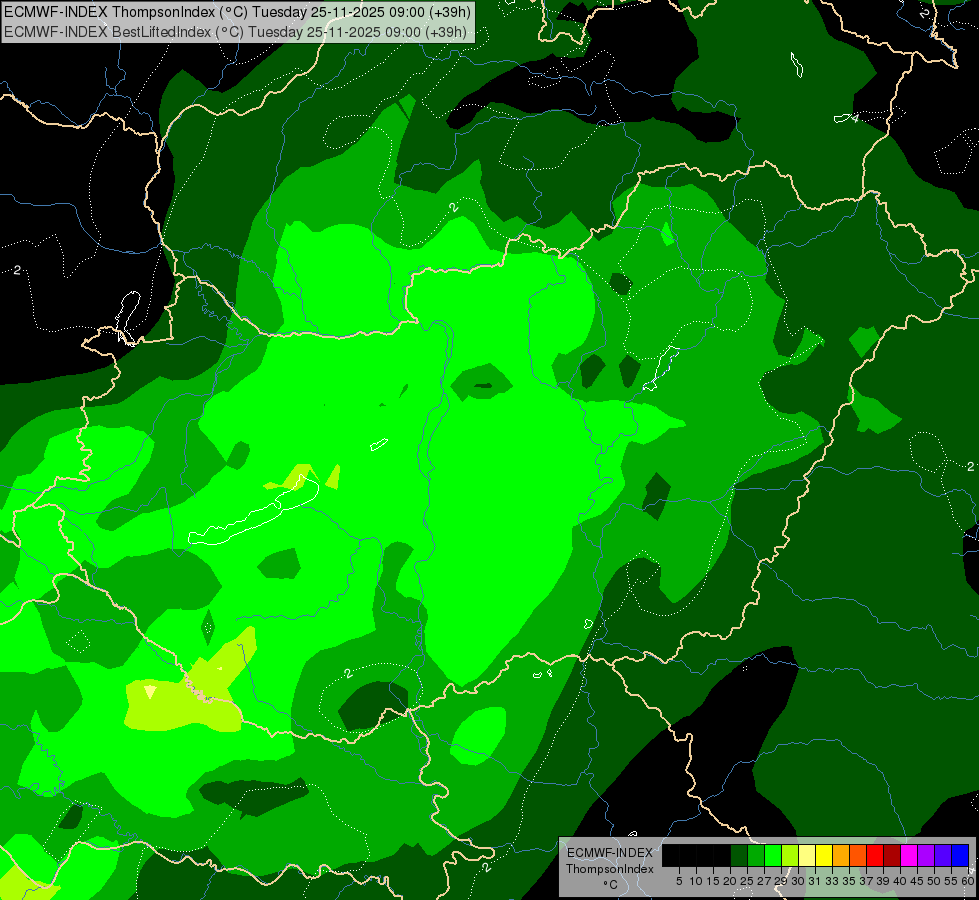Click the legend tick value 15

714,881
